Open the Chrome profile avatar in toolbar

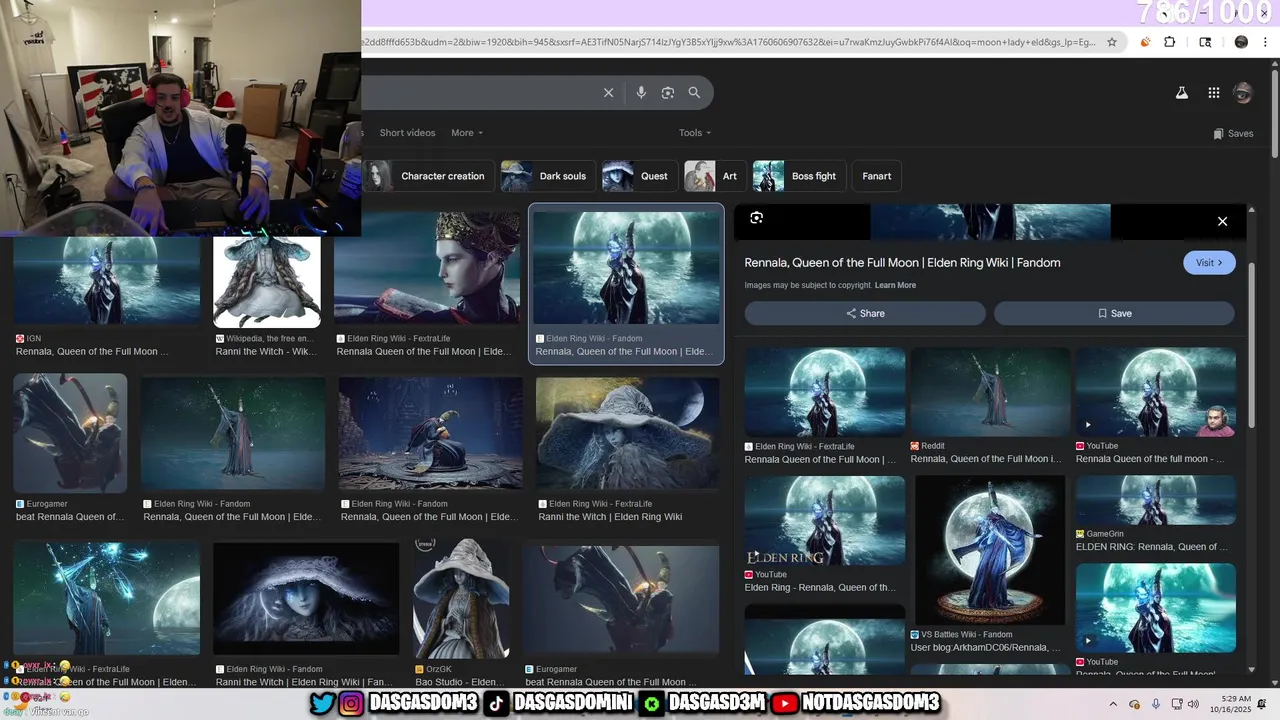1241,42
